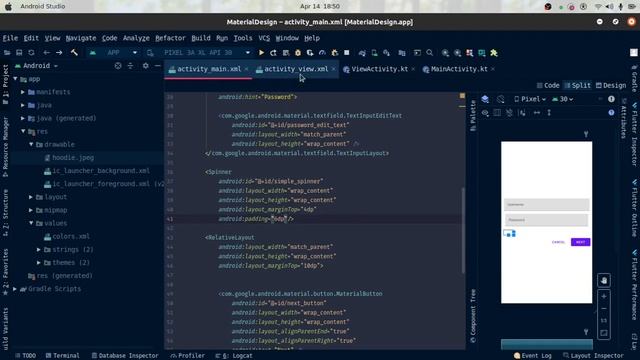Click the blue help question icon
This screenshot has height=360, width=640.
[611, 113]
